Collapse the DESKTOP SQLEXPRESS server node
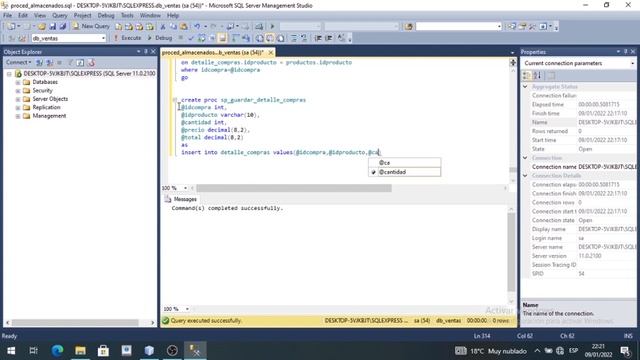The height and width of the screenshot is (360, 640). 9,74
